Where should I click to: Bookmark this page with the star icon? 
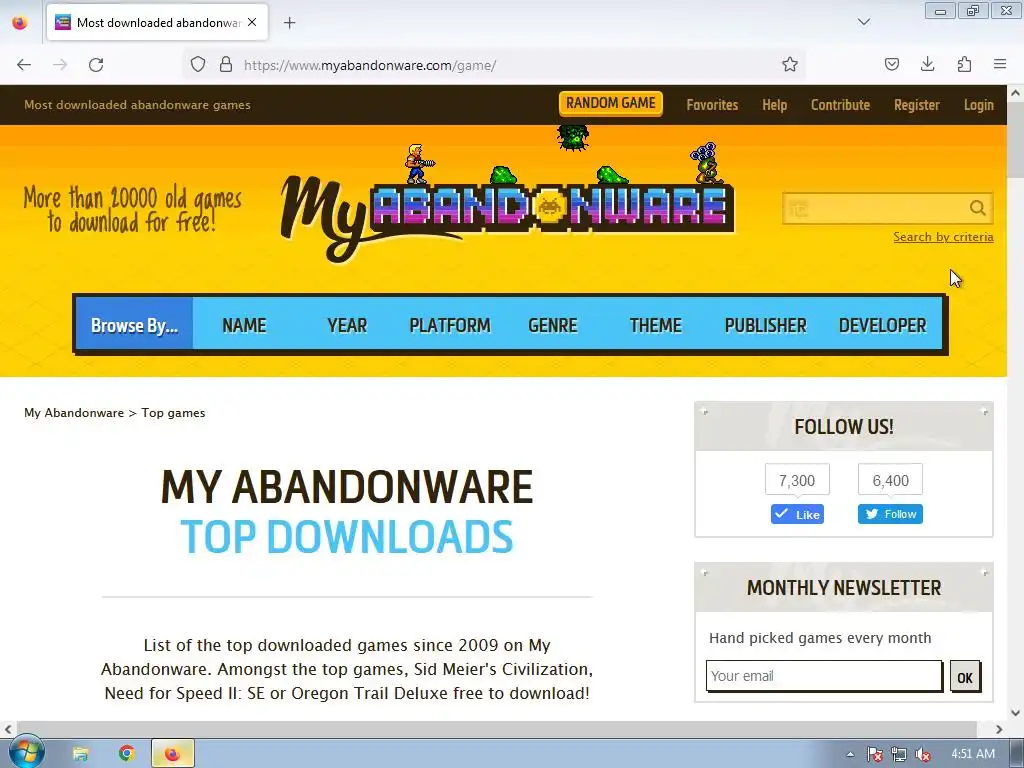coord(790,65)
